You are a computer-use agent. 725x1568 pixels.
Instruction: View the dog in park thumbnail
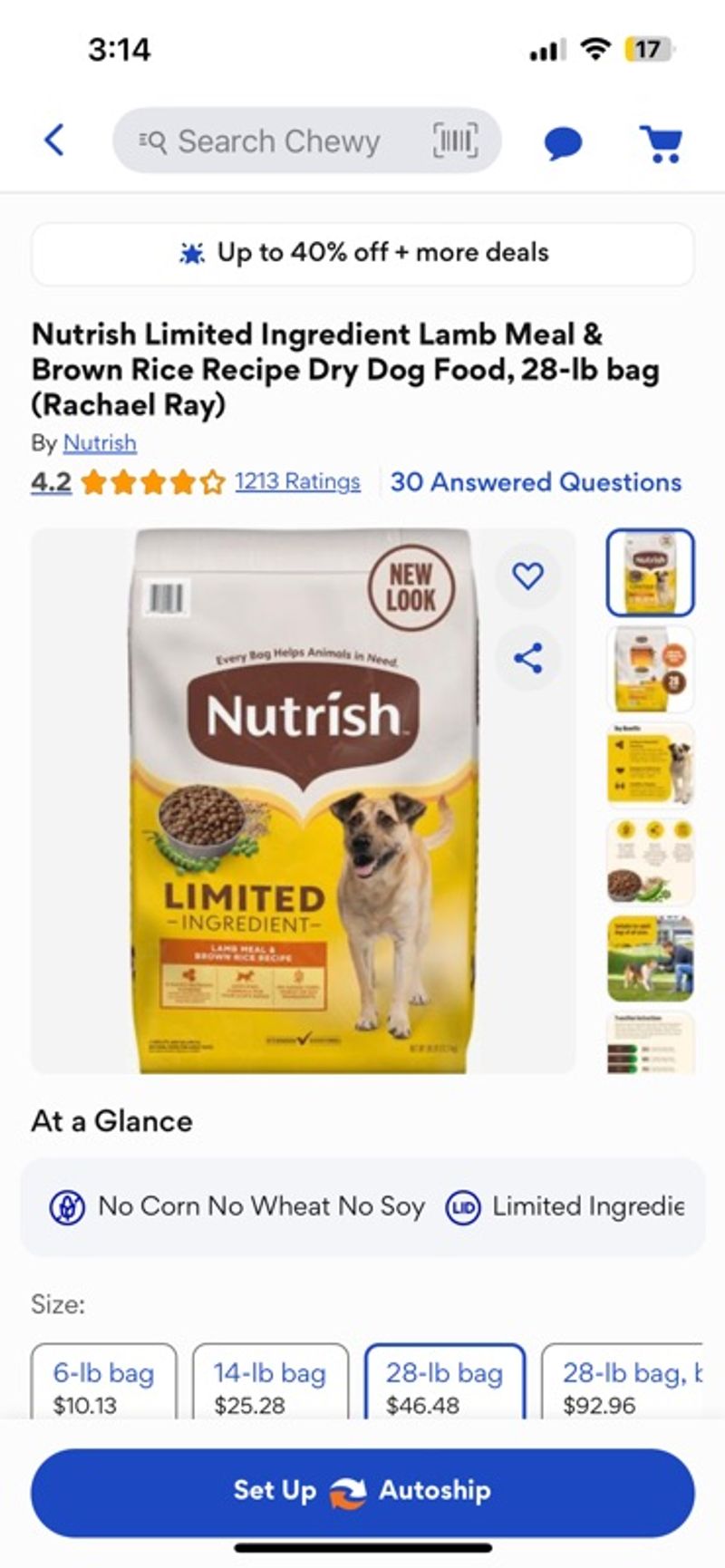pyautogui.click(x=650, y=959)
